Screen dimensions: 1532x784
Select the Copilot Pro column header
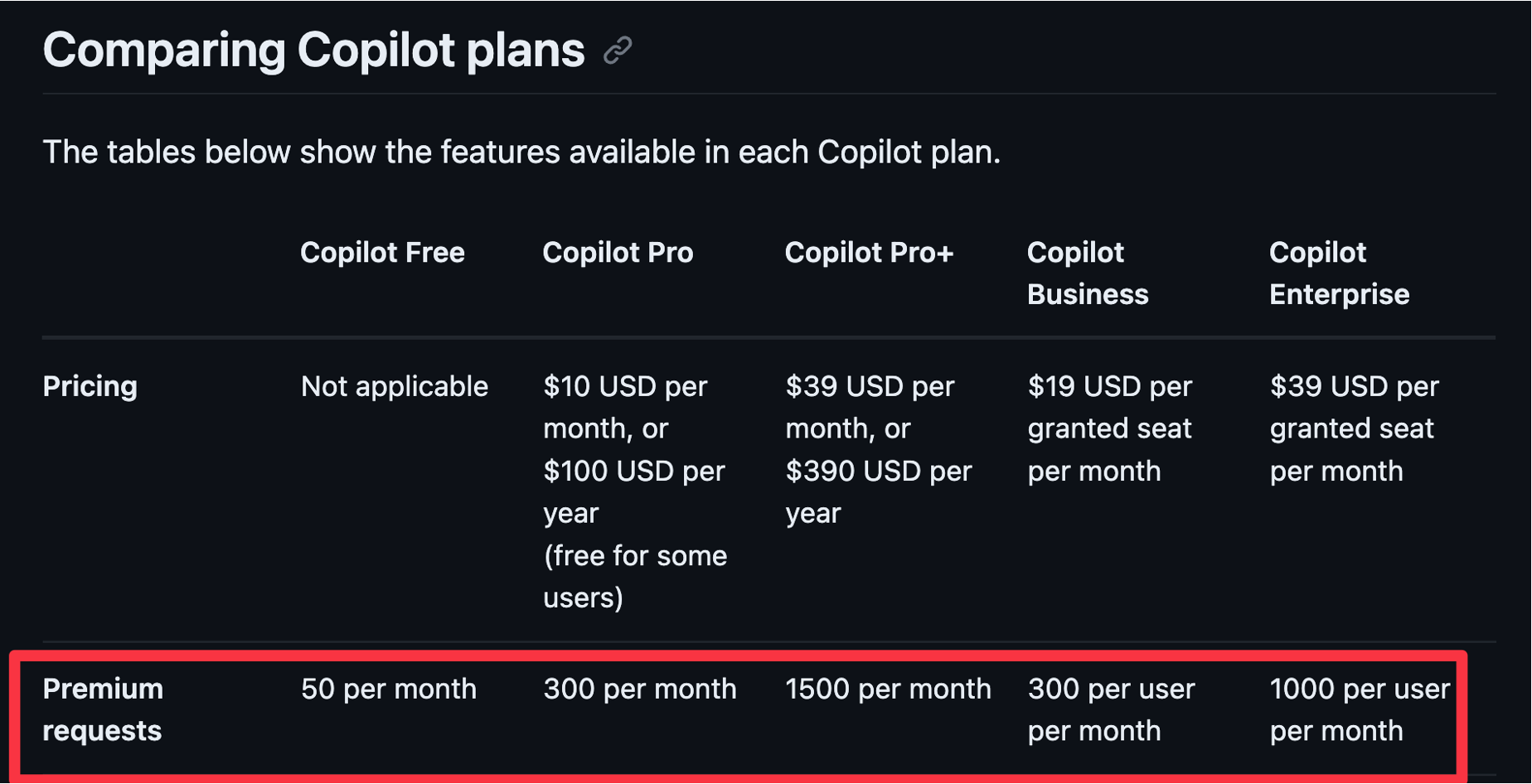(x=618, y=253)
